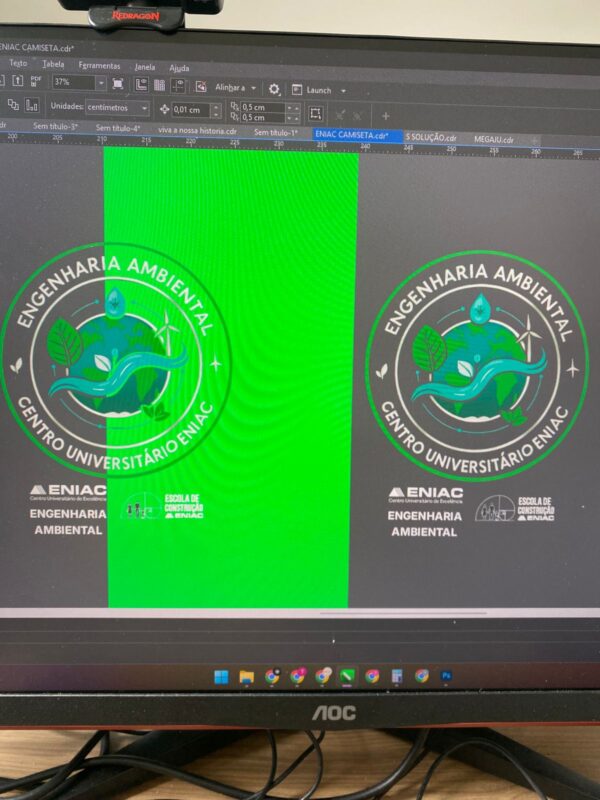This screenshot has width=600, height=800.
Task: Click the full-screen preview icon
Action: [118, 84]
